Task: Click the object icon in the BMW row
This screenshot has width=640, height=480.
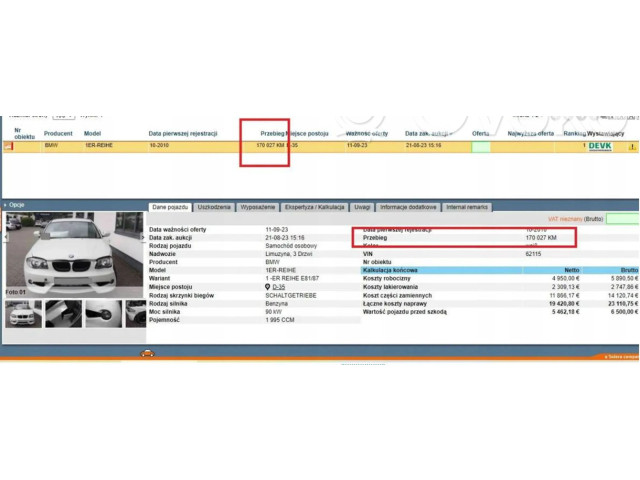Action: pos(7,146)
